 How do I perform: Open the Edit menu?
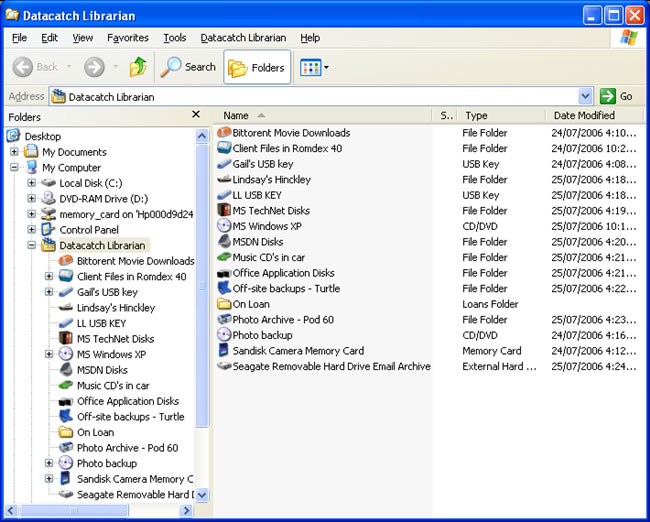point(49,38)
